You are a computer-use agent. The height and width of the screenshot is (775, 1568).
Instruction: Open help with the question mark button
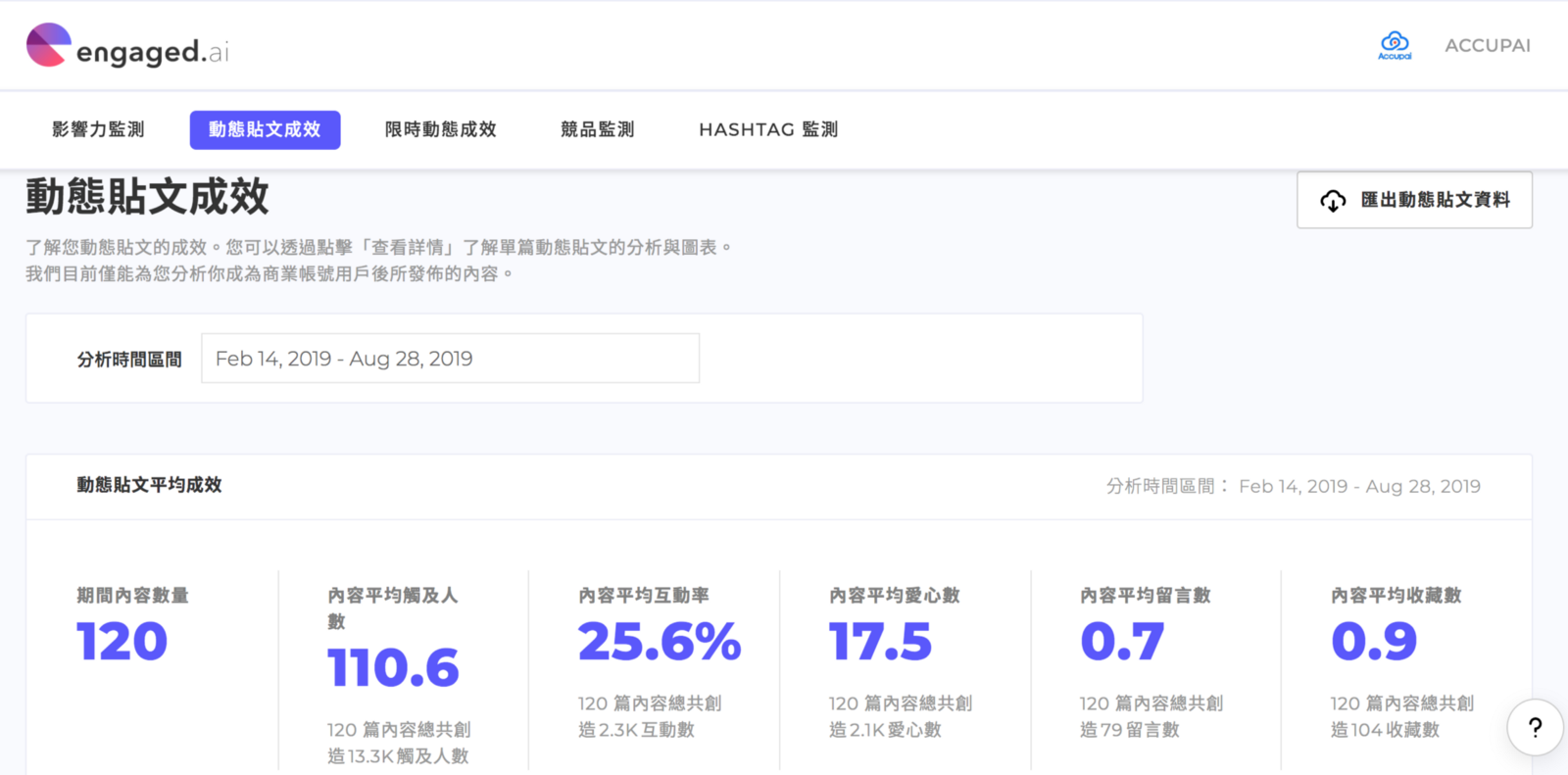[1535, 727]
